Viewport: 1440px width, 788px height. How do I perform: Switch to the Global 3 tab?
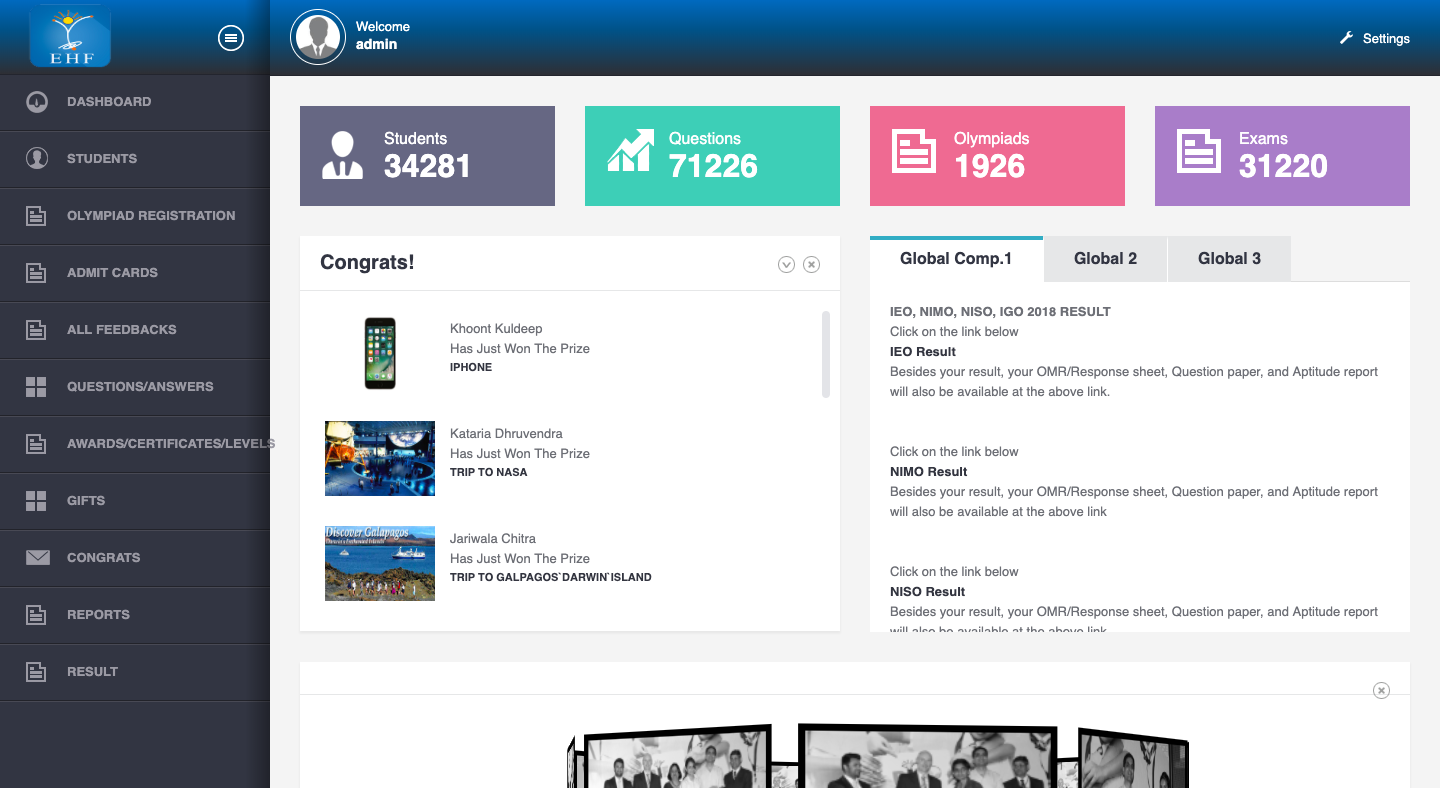pos(1229,259)
